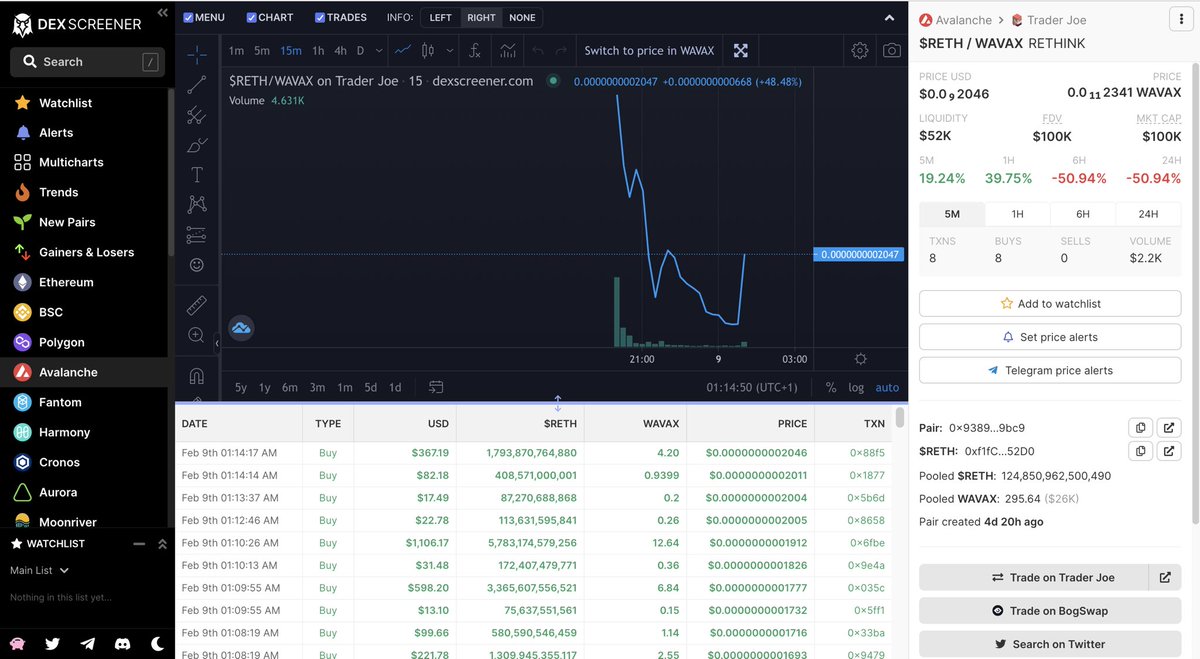The width and height of the screenshot is (1200, 659).
Task: Open the emoji icons tool
Action: click(x=196, y=265)
